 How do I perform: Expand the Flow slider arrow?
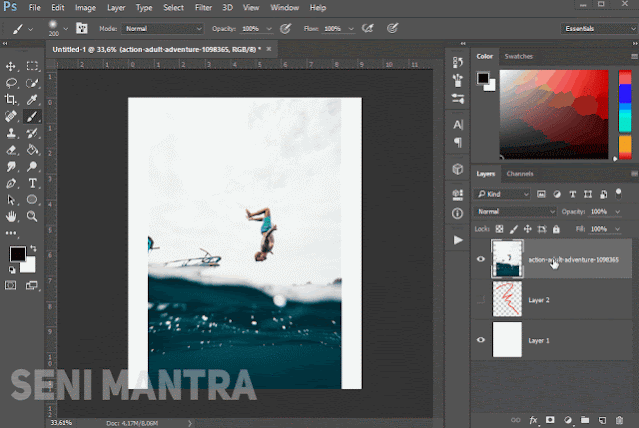351,29
